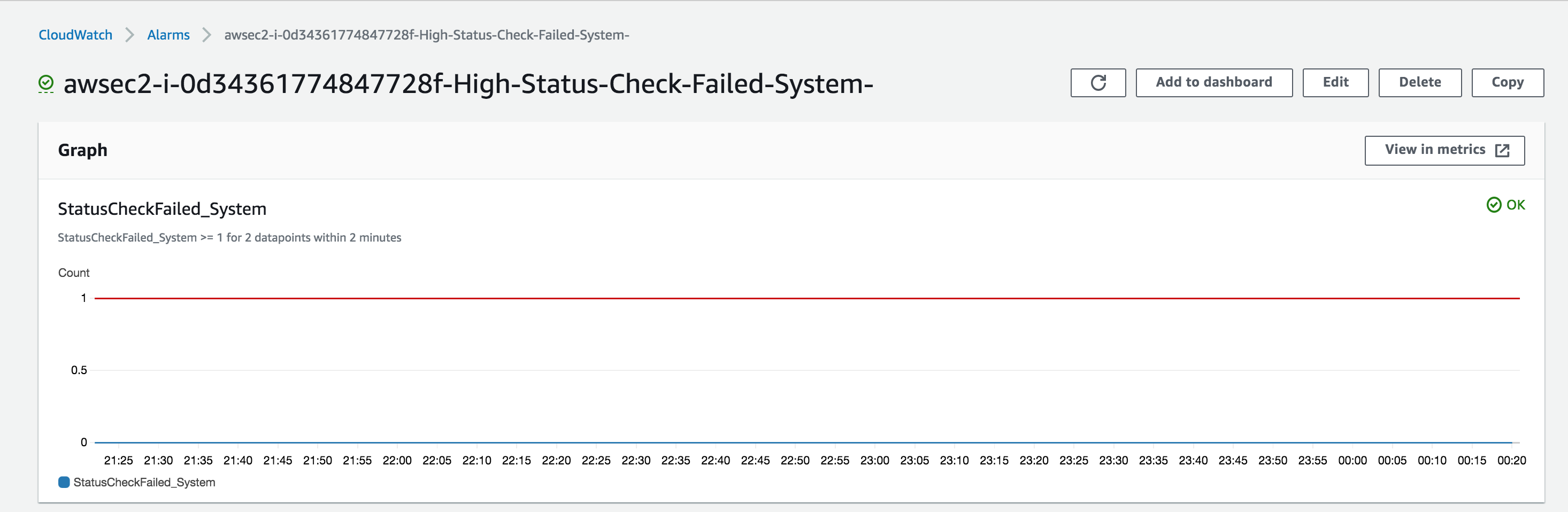Click the chevron separator after Alarms
The height and width of the screenshot is (512, 1568).
207,35
